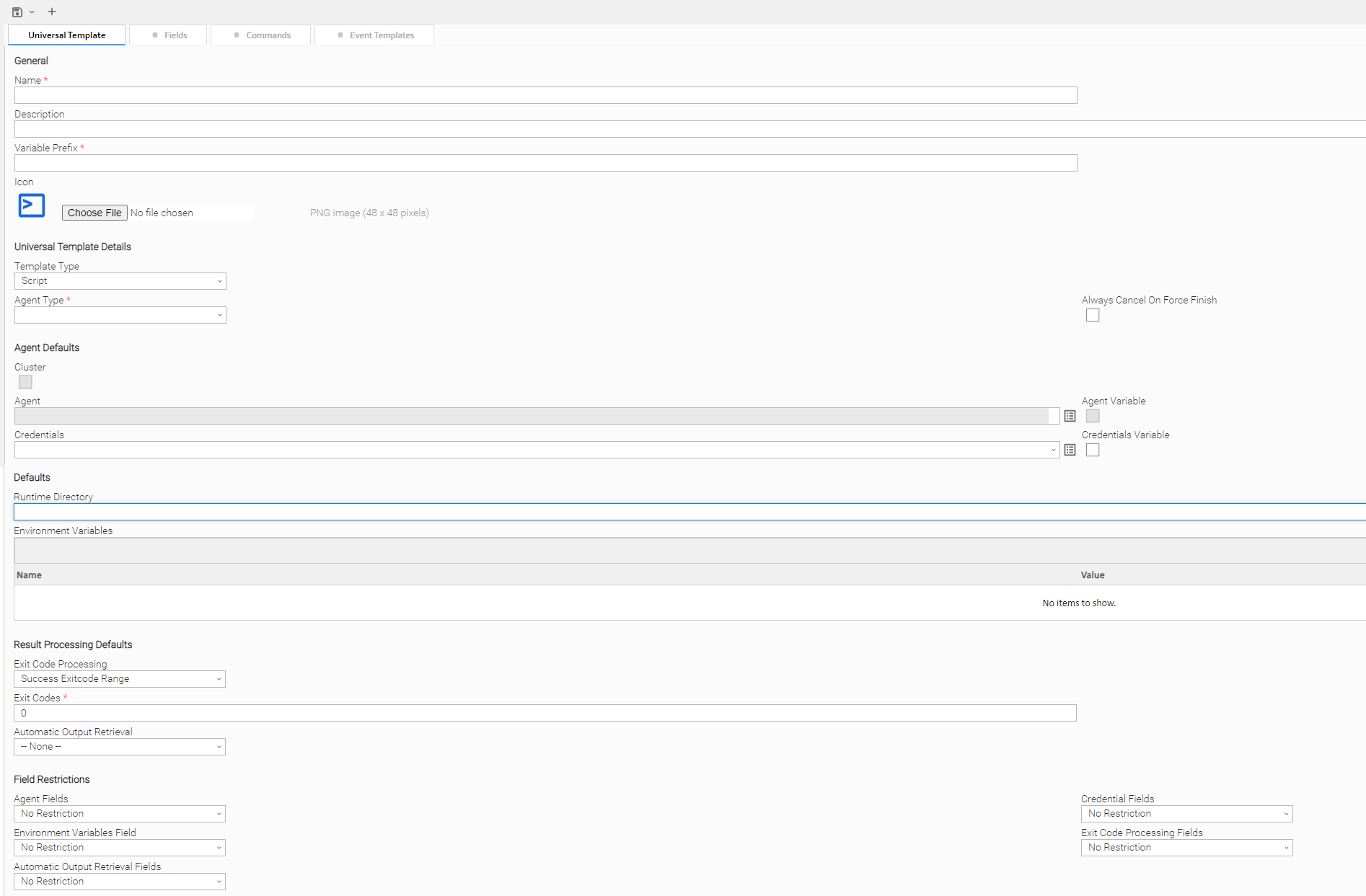
Task: Click the Choose File button
Action: click(x=94, y=213)
